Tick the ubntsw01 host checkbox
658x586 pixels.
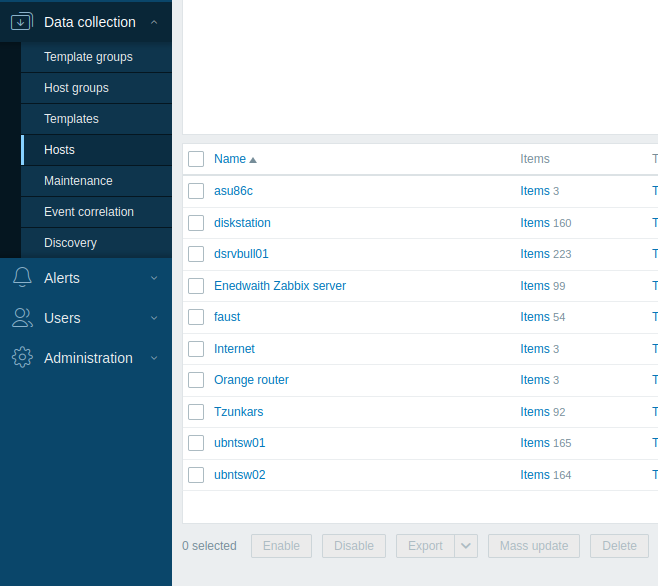point(196,443)
